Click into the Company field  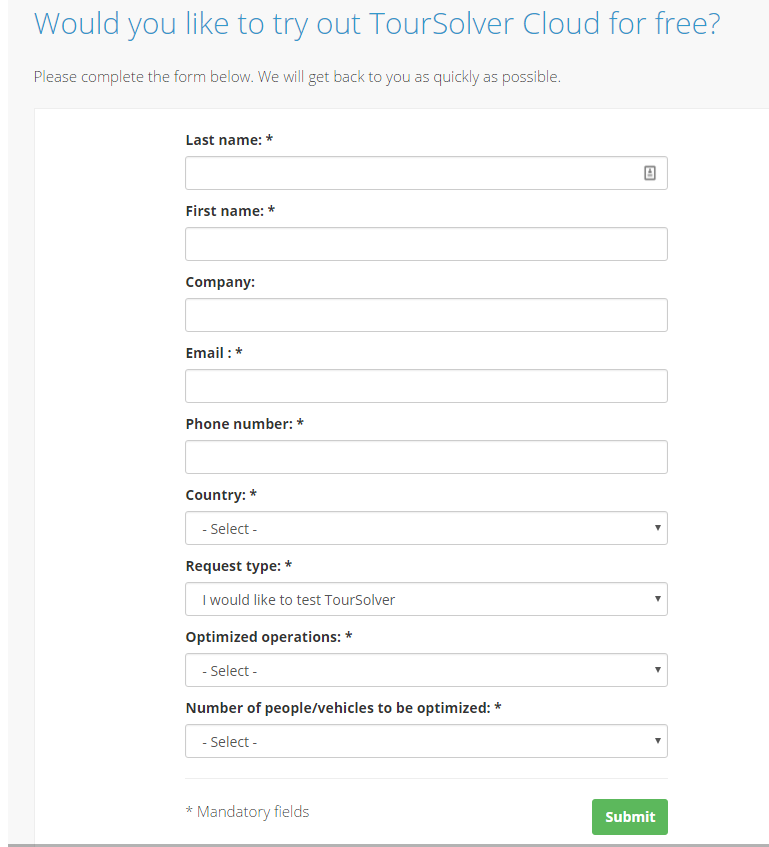(426, 315)
